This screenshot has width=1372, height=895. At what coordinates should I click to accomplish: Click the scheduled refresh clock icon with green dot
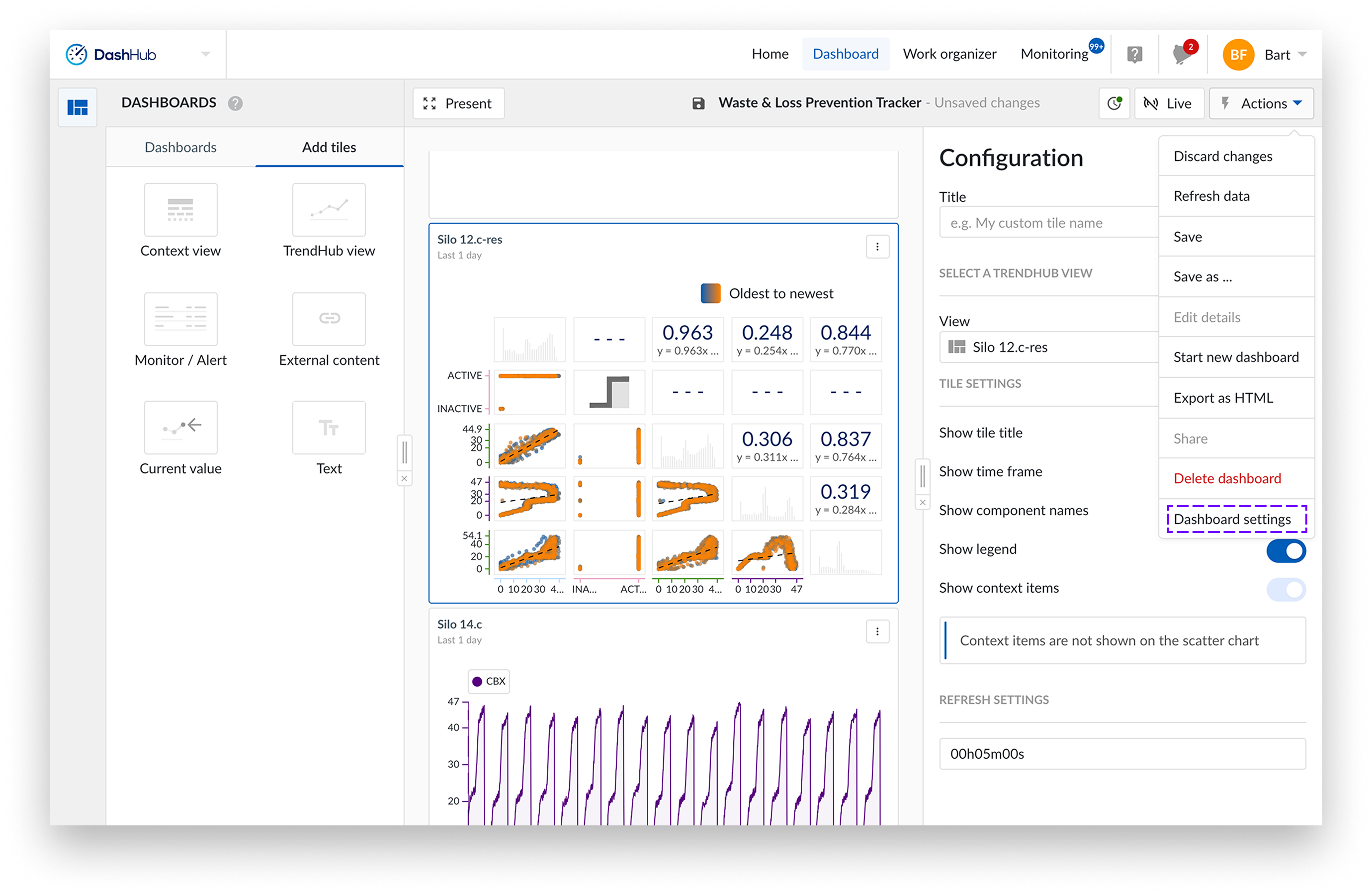(1114, 102)
